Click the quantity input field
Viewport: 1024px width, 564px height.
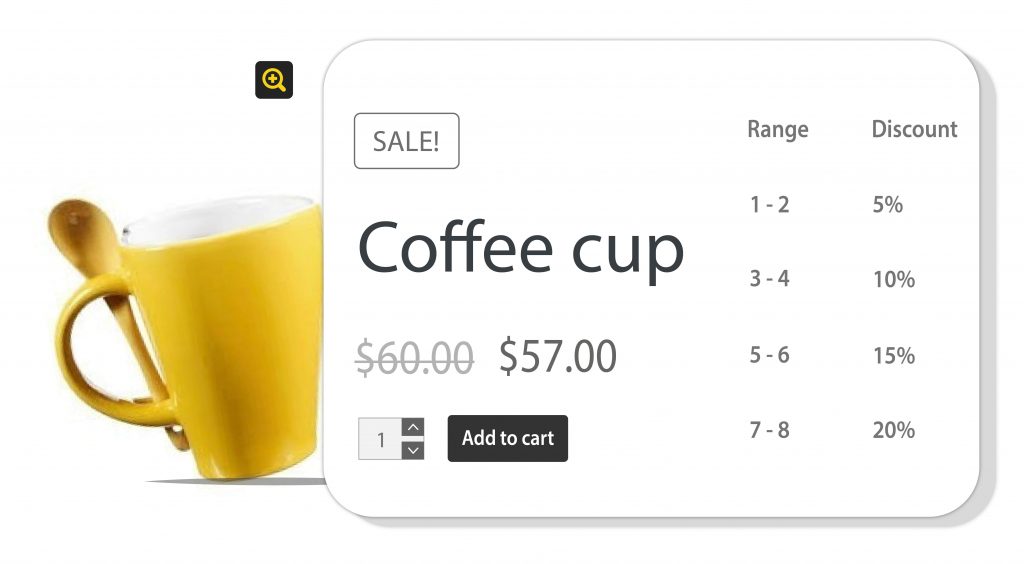tap(380, 439)
